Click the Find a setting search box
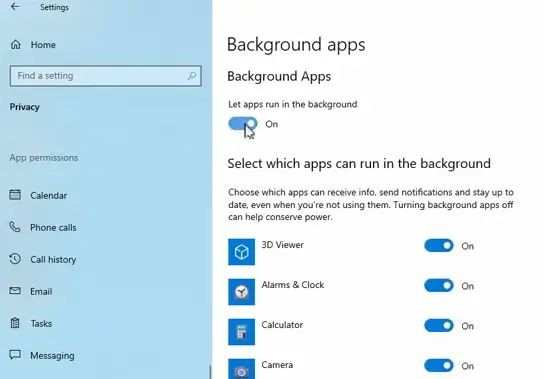Screen dimensions: 544x379 click(105, 76)
